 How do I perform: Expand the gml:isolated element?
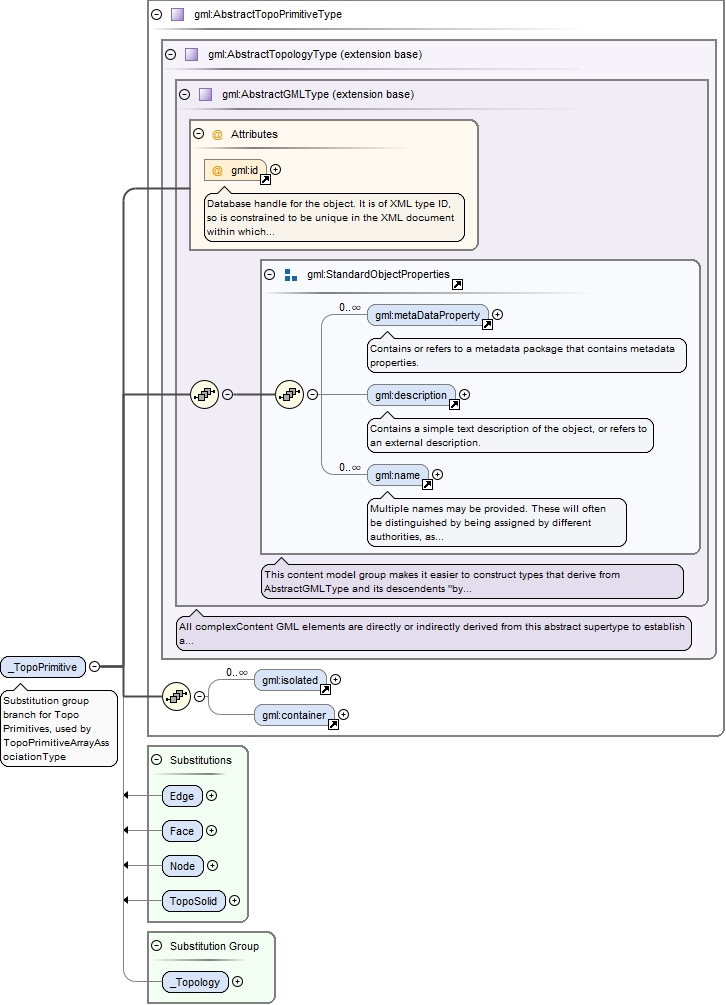(x=335, y=679)
